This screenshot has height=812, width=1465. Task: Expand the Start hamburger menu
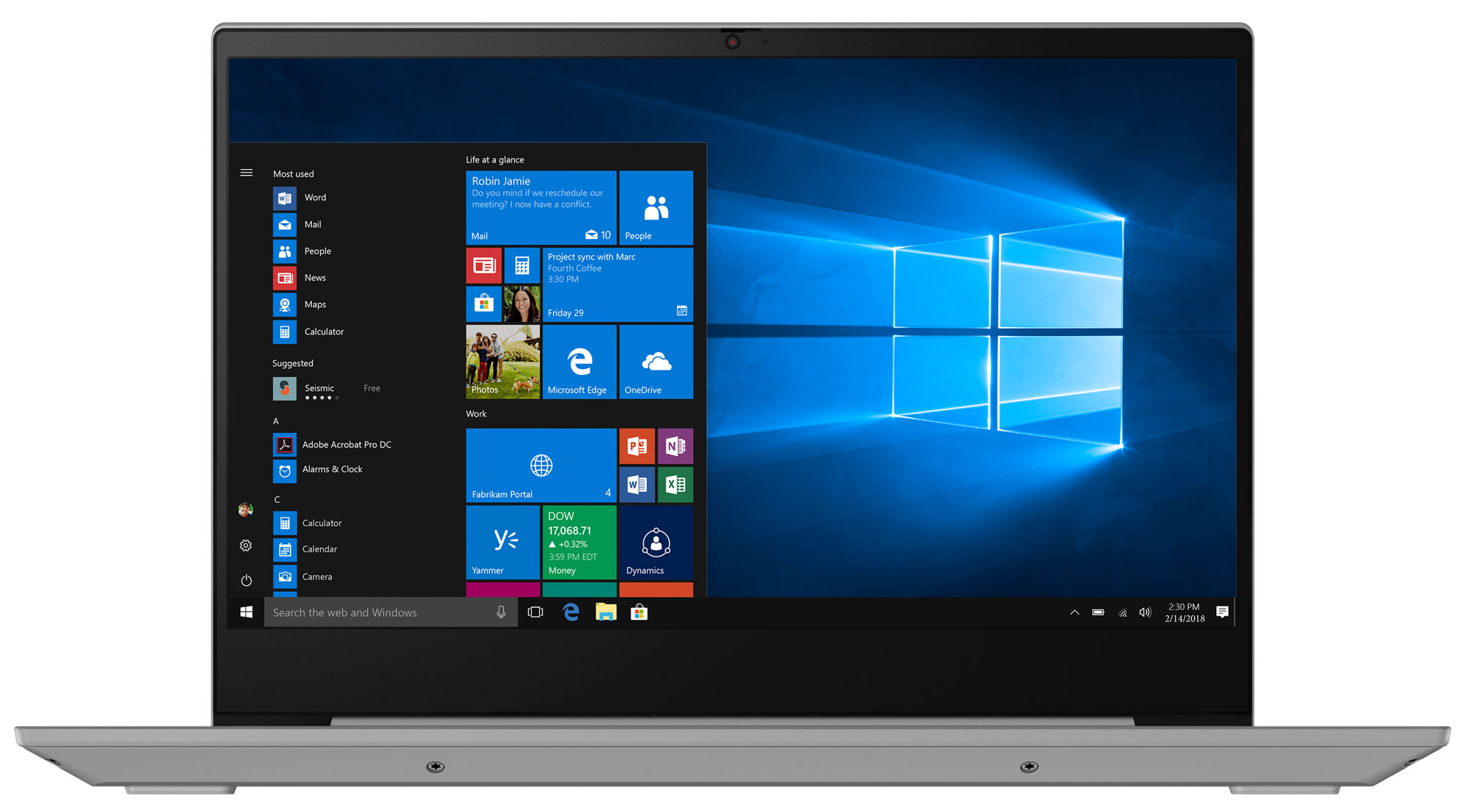pyautogui.click(x=246, y=173)
